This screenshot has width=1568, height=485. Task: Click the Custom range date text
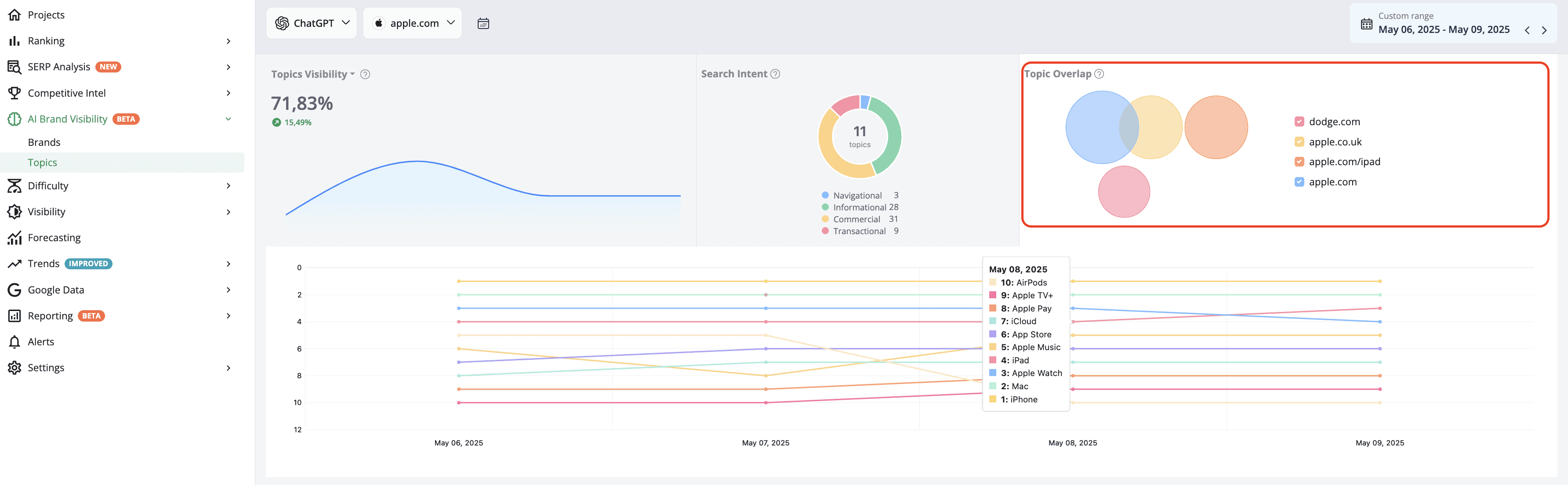point(1444,29)
